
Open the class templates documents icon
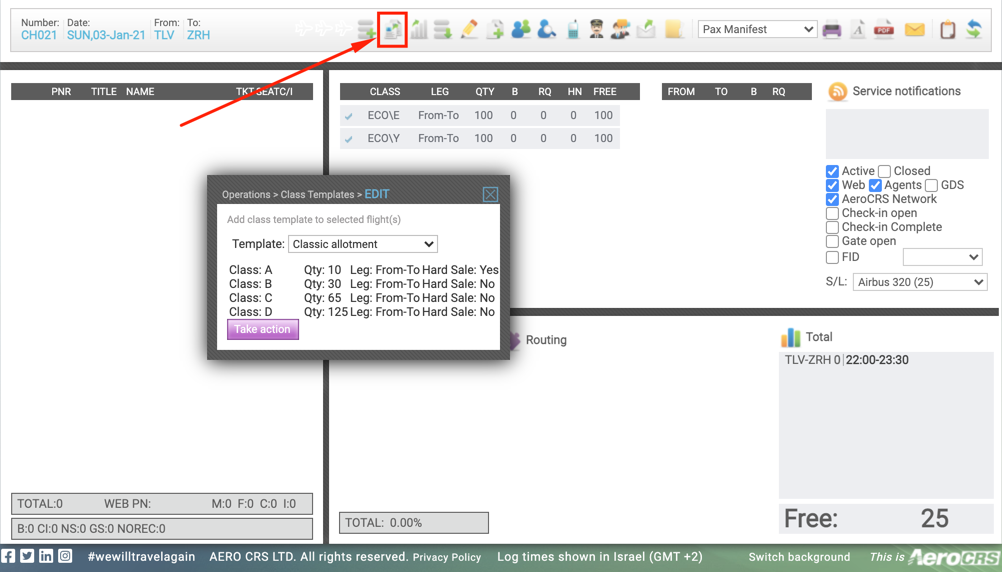393,29
